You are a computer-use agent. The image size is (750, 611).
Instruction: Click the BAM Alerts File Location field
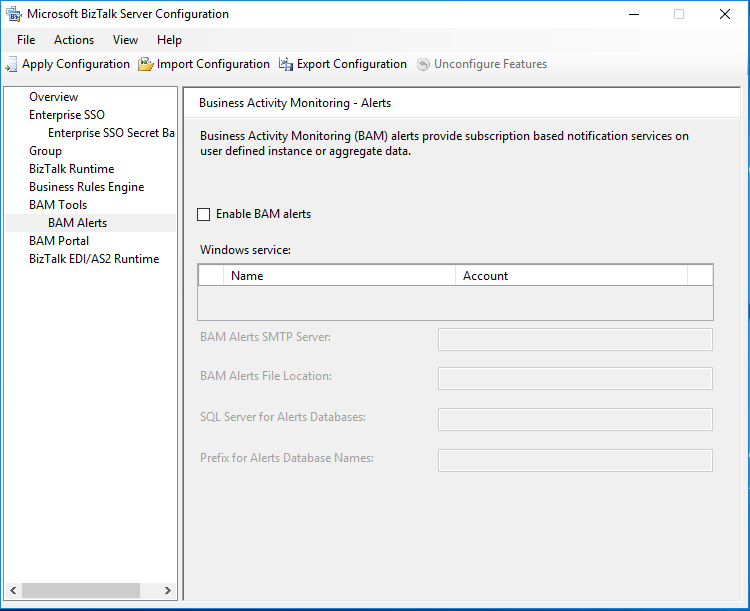point(575,379)
